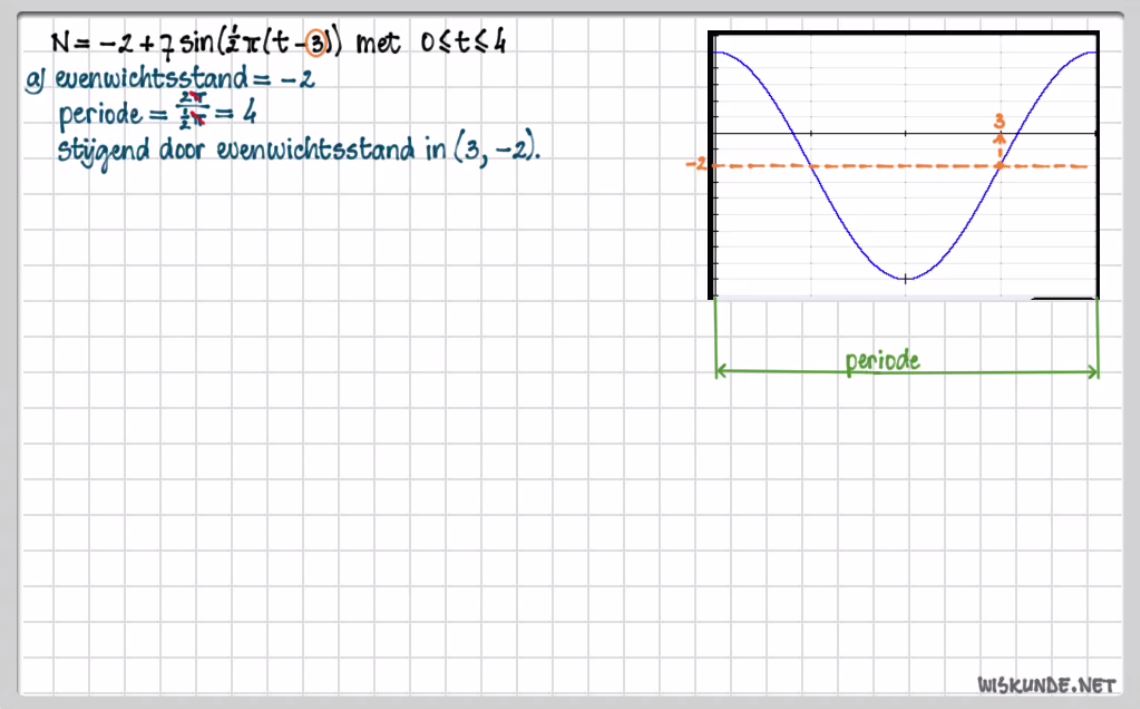The width and height of the screenshot is (1140, 709).
Task: Click the 'periode = ... = 4' line
Action: point(157,113)
